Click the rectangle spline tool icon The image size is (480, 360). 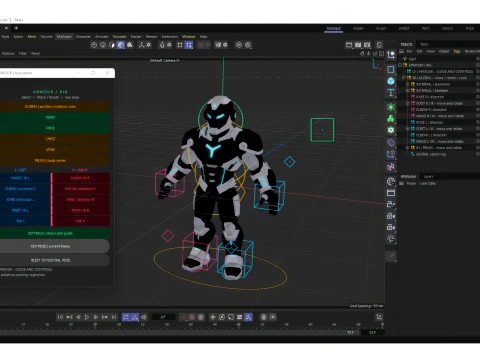coord(391,69)
